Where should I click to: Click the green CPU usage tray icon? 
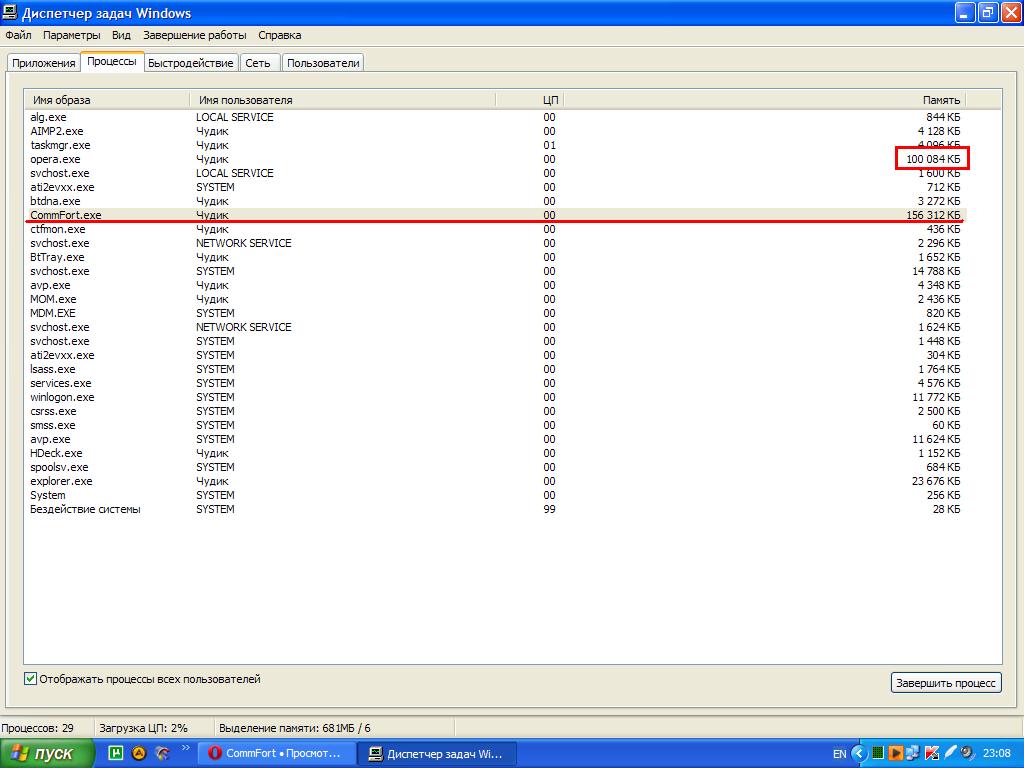[878, 753]
